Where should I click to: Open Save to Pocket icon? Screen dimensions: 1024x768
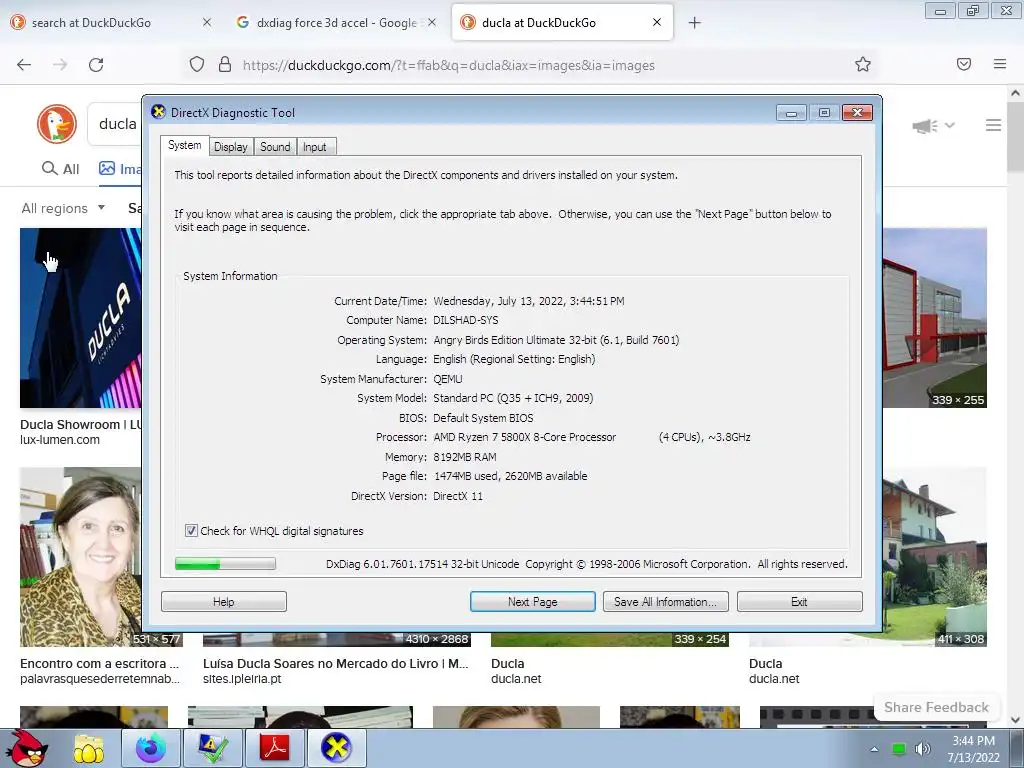coord(964,64)
